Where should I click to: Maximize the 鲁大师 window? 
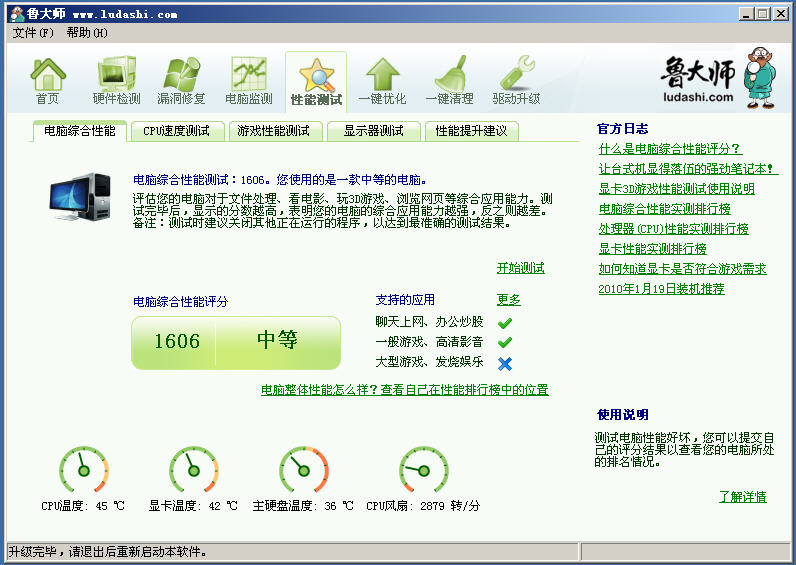pos(762,14)
